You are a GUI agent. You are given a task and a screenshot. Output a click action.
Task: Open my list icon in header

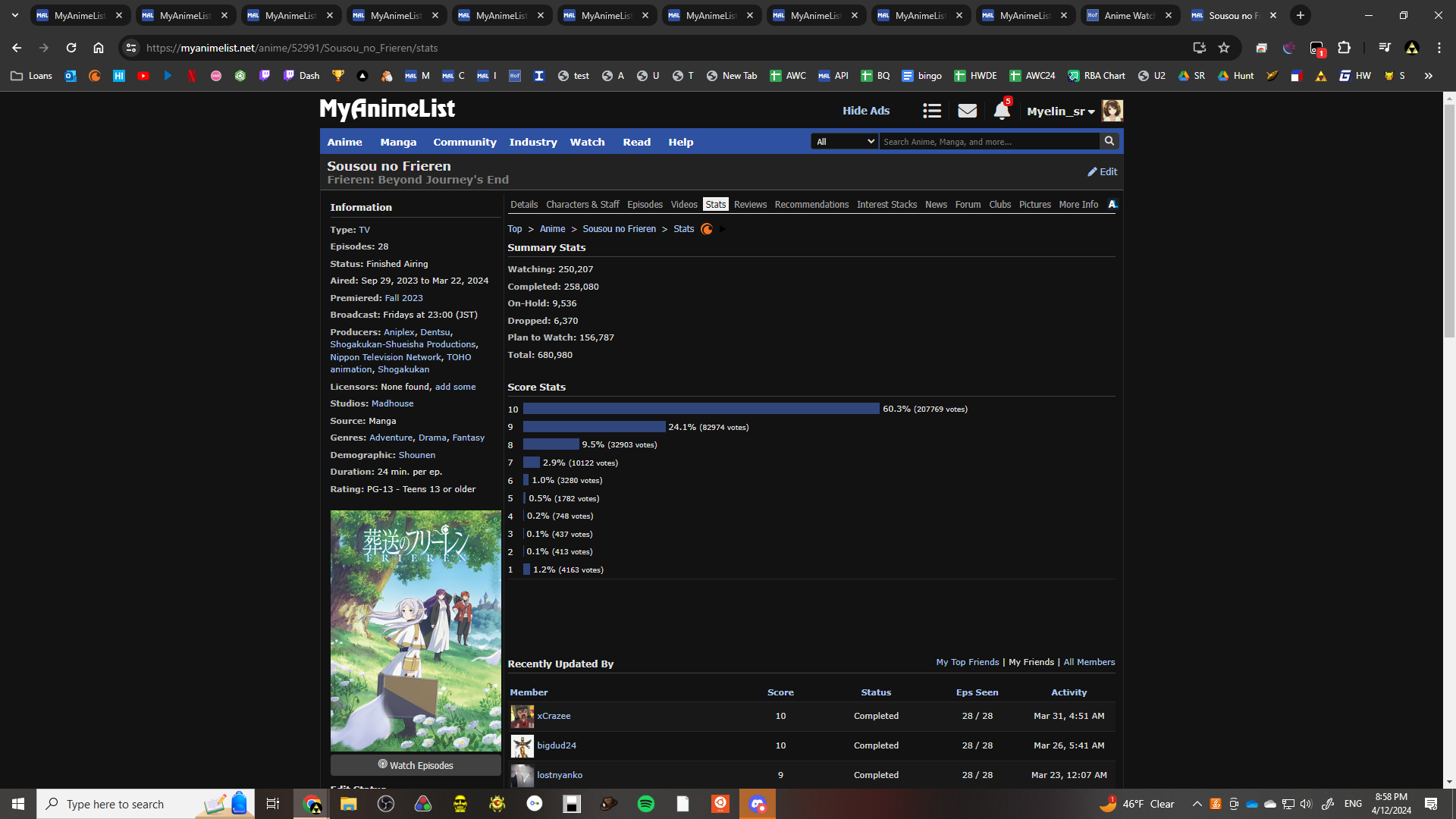click(932, 111)
